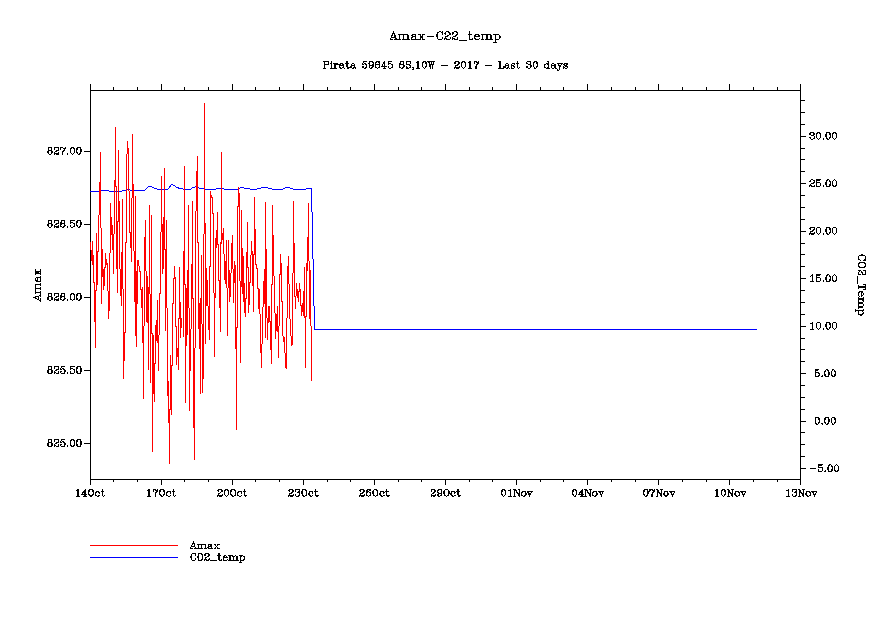This screenshot has width=891, height=630.
Task: Select the CO2_Temp right axis label
Action: pos(858,285)
